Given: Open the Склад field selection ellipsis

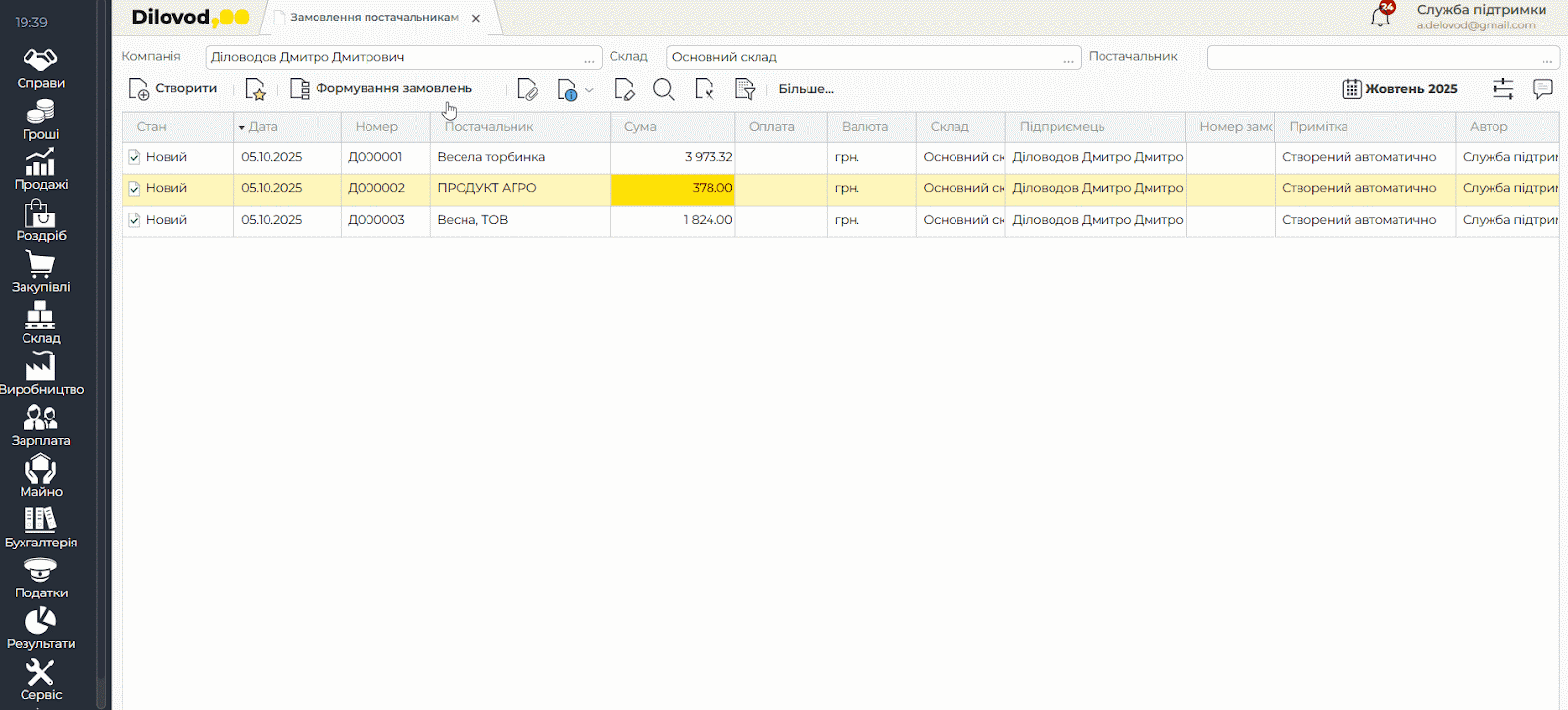Looking at the screenshot, I should 1068,58.
